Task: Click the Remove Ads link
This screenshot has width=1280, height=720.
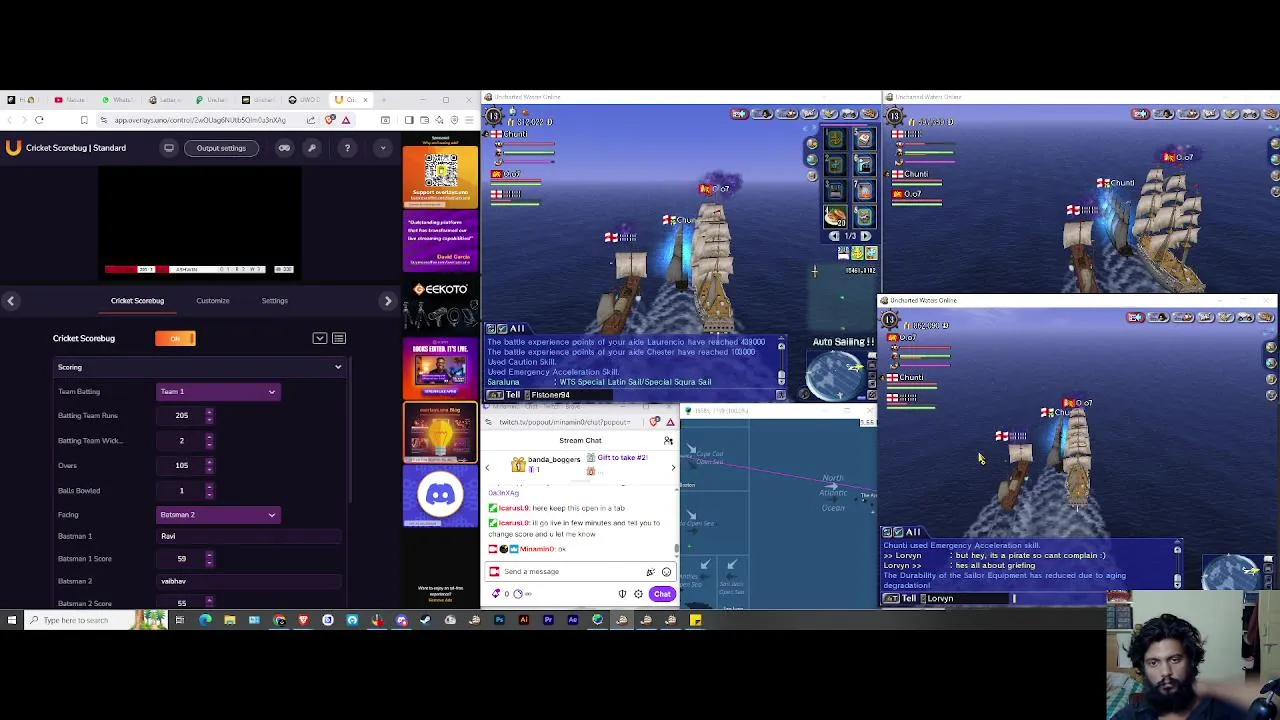Action: 440,598
